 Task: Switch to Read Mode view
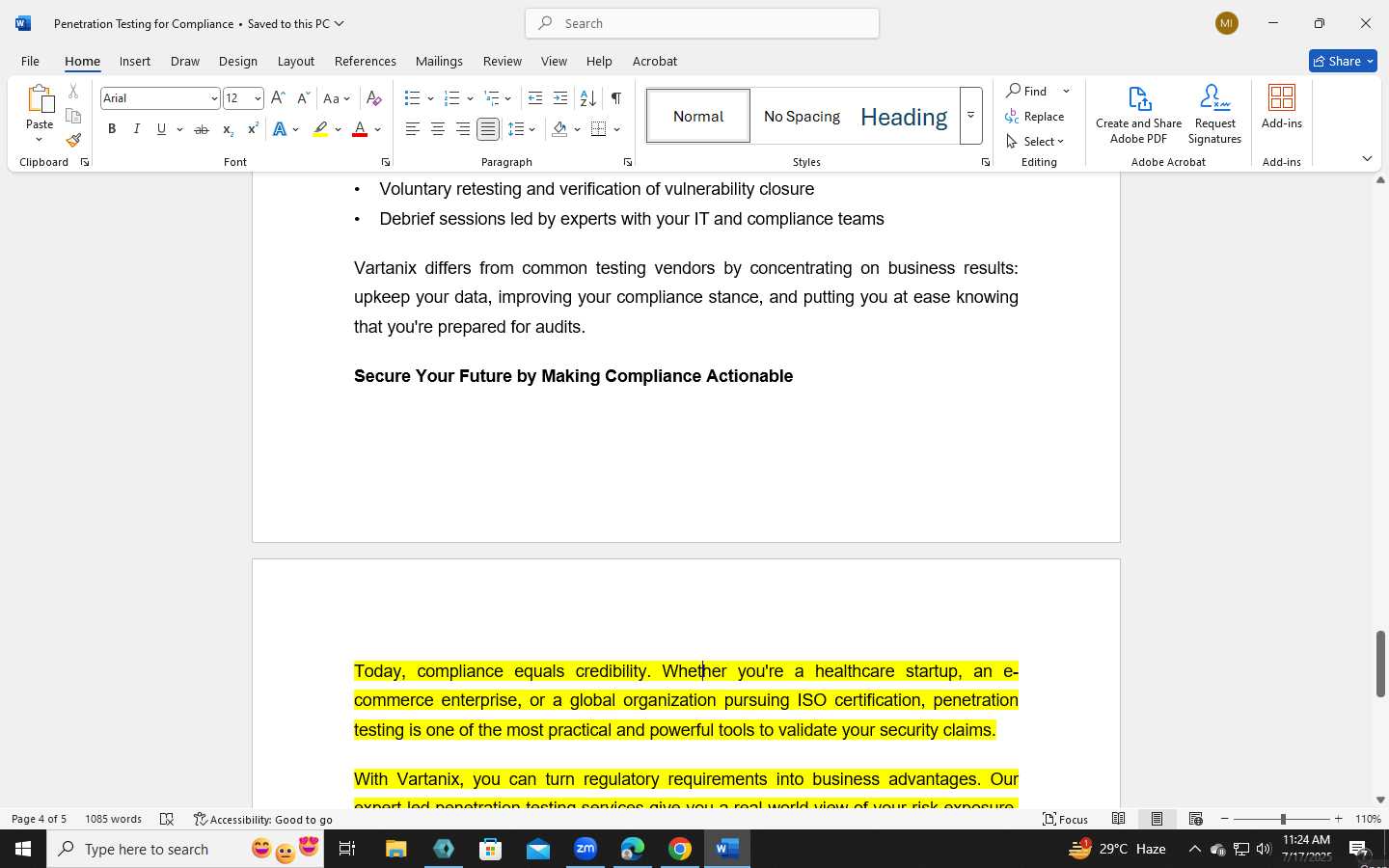click(1118, 819)
